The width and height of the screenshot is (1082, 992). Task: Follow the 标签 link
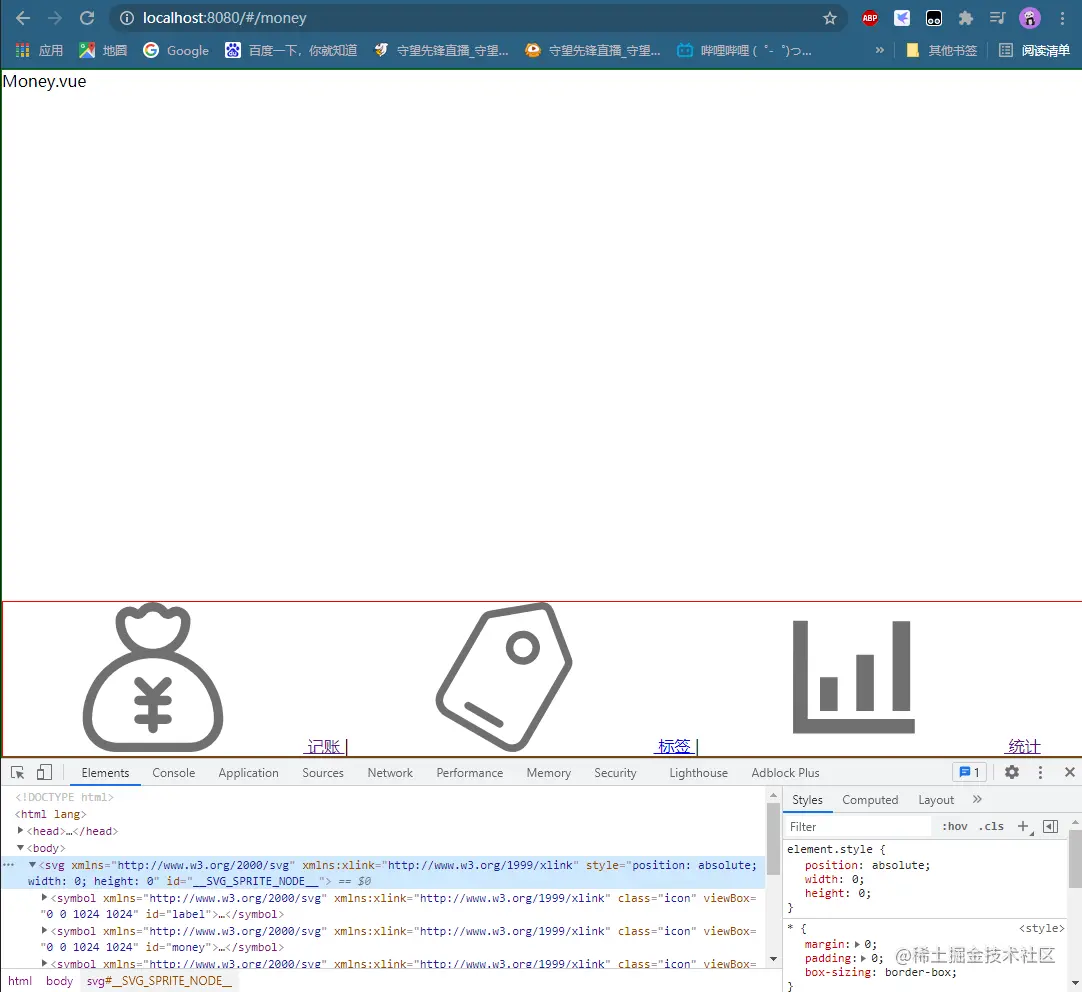674,746
